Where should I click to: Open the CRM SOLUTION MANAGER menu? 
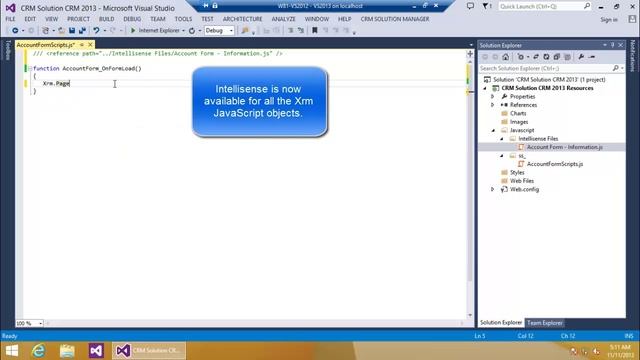(395, 19)
